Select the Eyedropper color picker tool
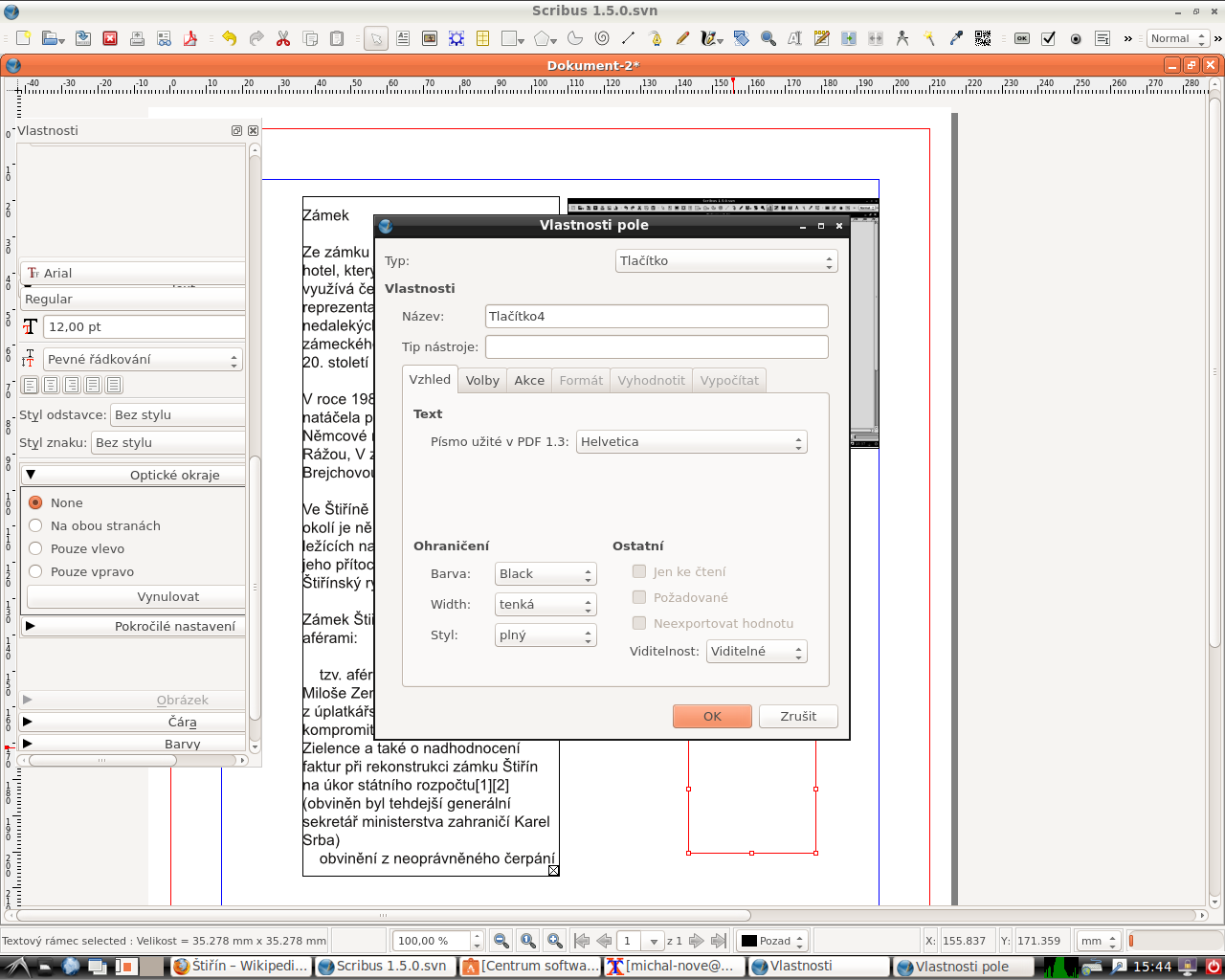 pos(955,38)
